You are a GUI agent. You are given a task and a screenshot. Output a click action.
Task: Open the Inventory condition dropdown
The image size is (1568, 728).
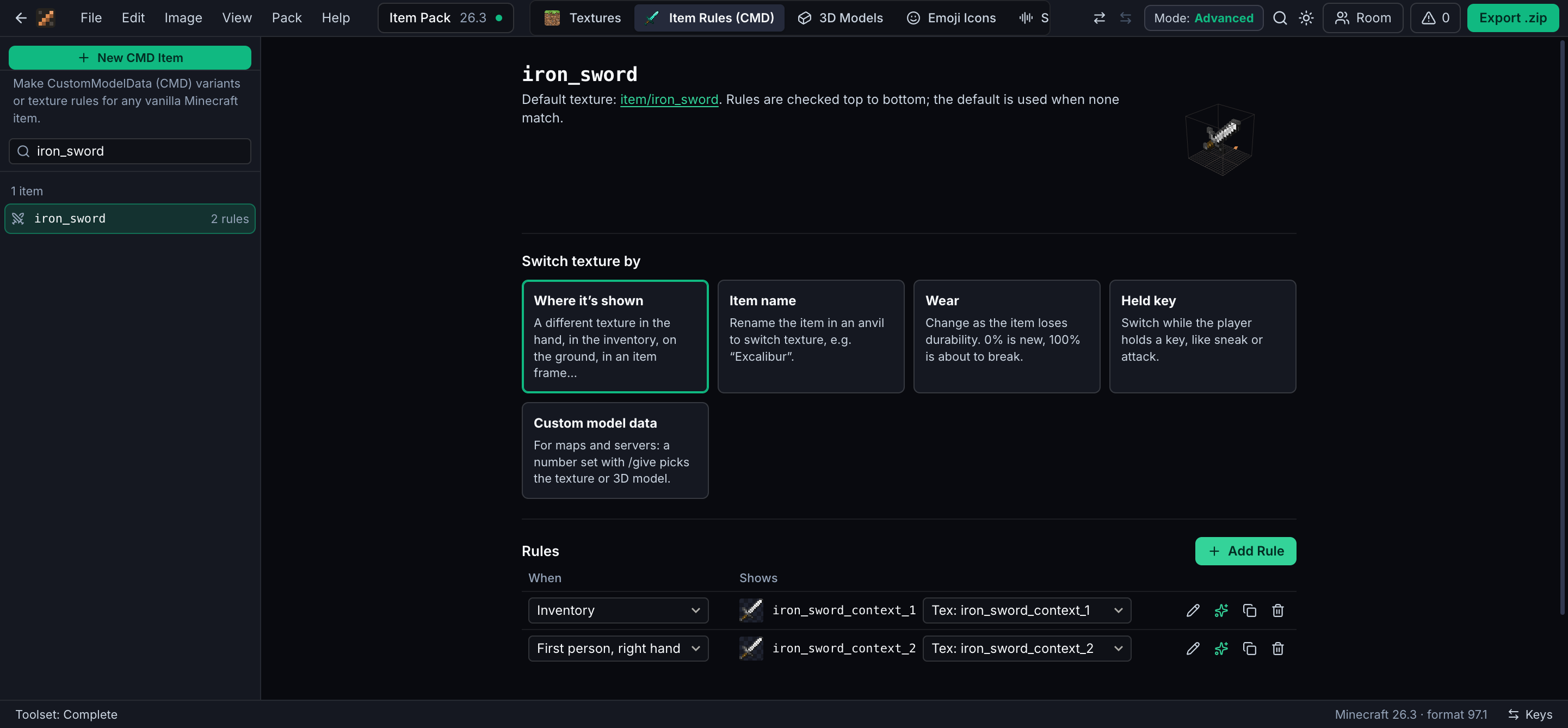click(619, 610)
